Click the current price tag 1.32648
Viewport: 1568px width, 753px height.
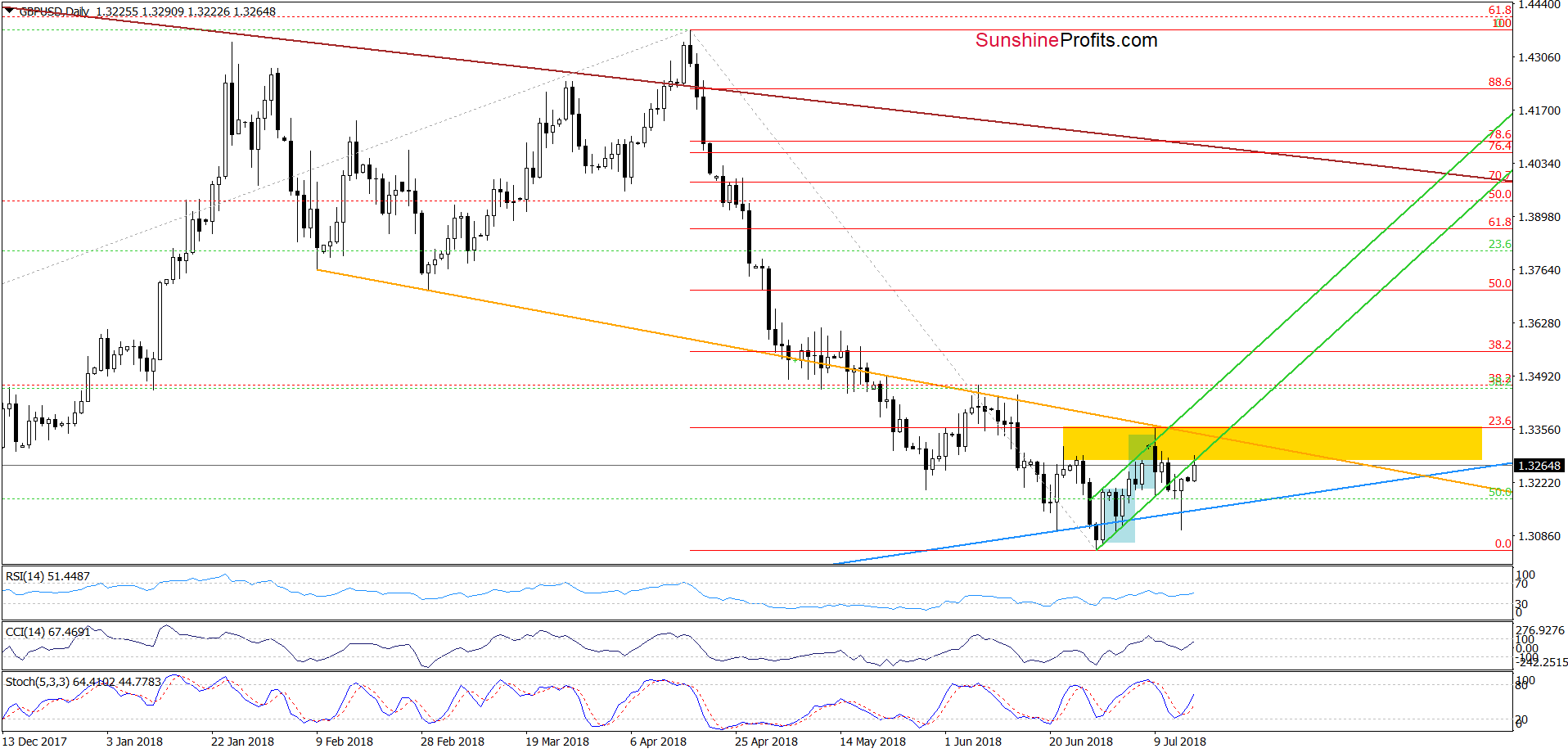1539,466
